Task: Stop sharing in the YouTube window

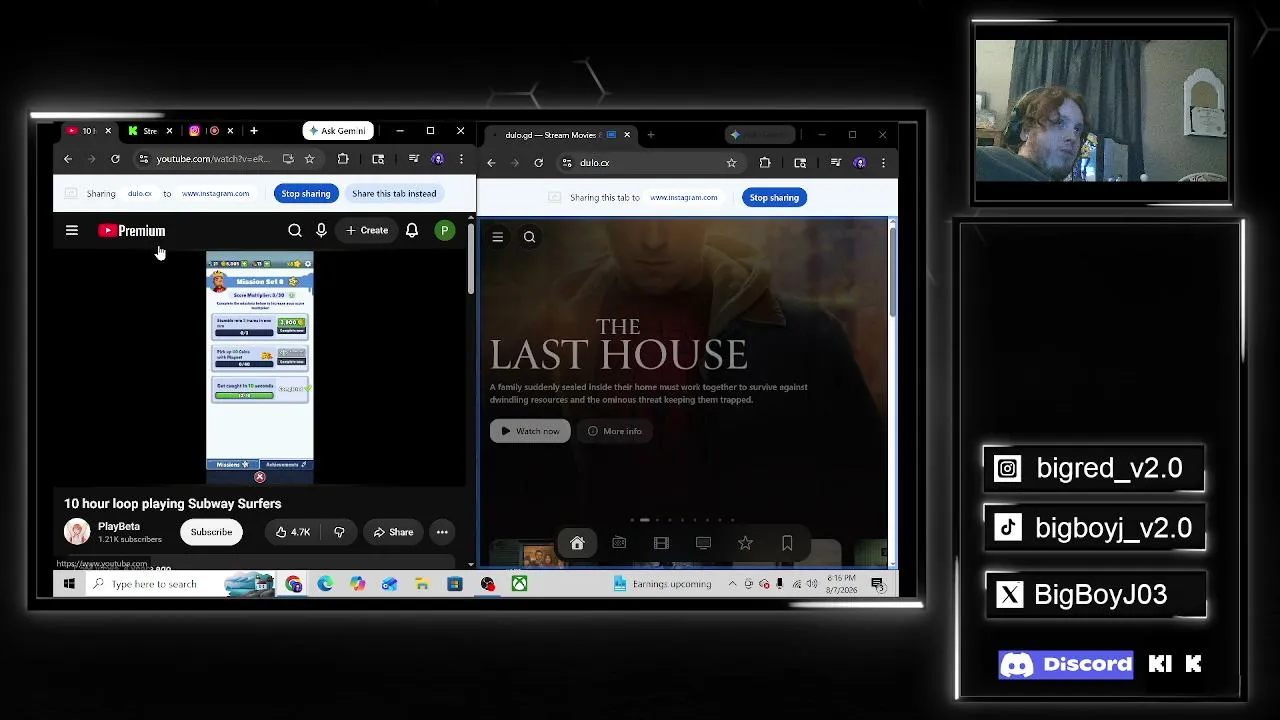Action: click(306, 194)
